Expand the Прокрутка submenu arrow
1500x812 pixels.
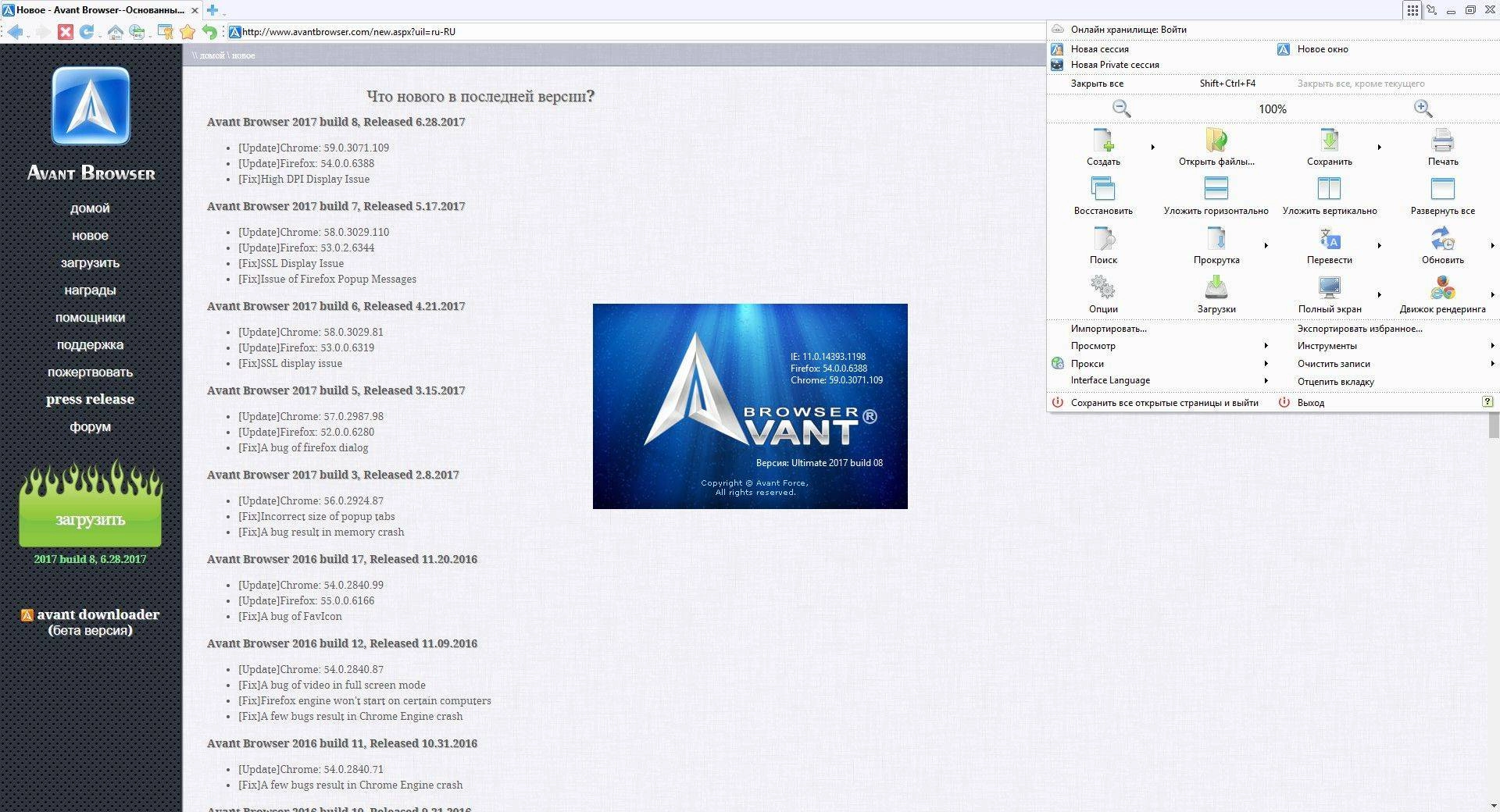pos(1266,245)
